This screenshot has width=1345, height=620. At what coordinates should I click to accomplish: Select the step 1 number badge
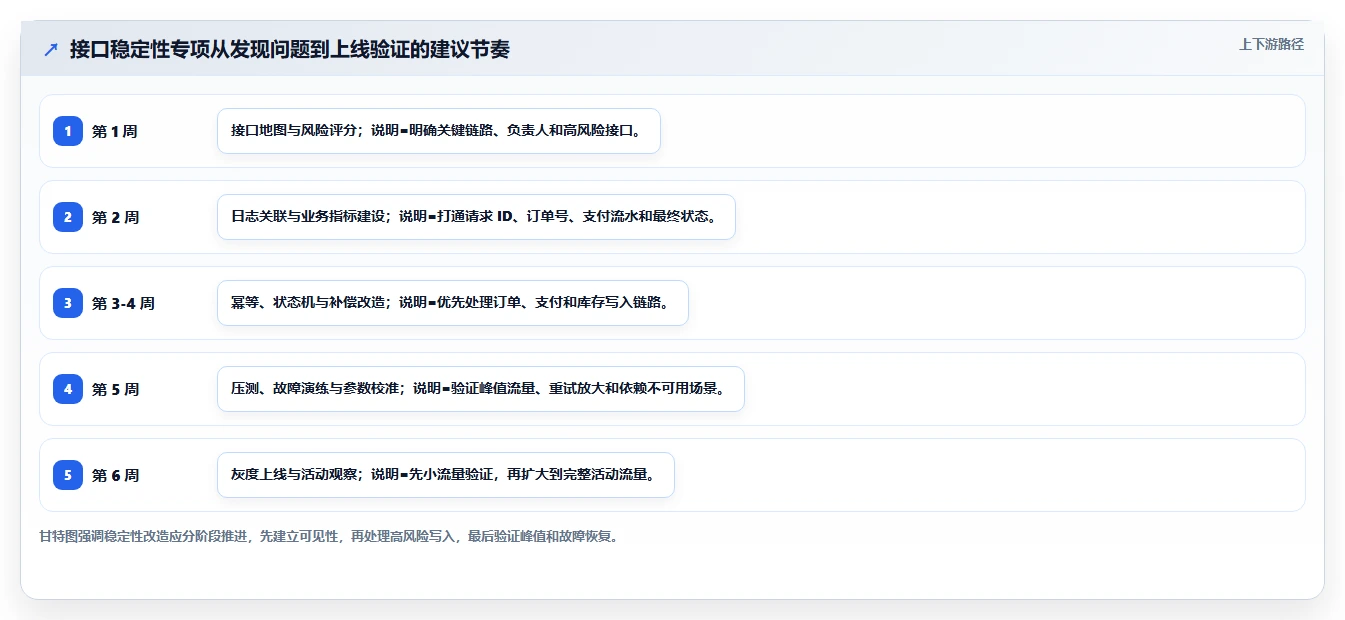coord(68,131)
